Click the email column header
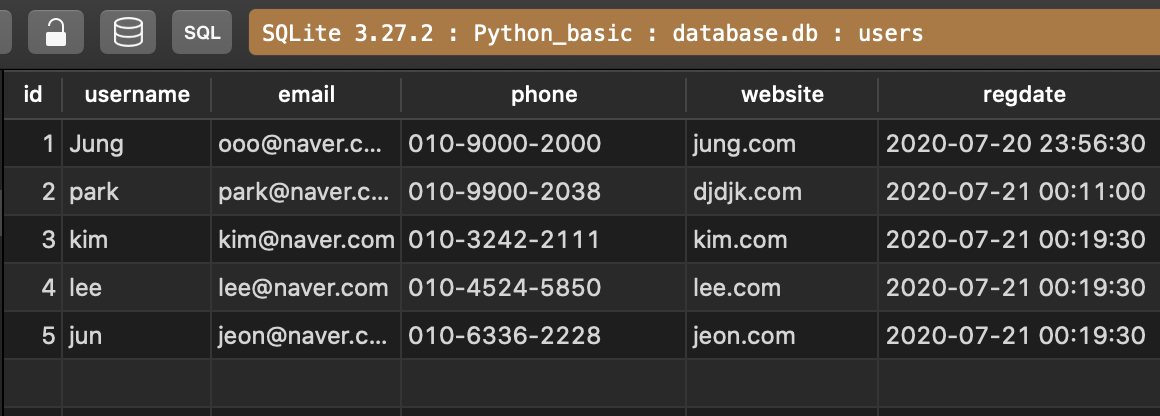This screenshot has width=1160, height=416. 306,95
